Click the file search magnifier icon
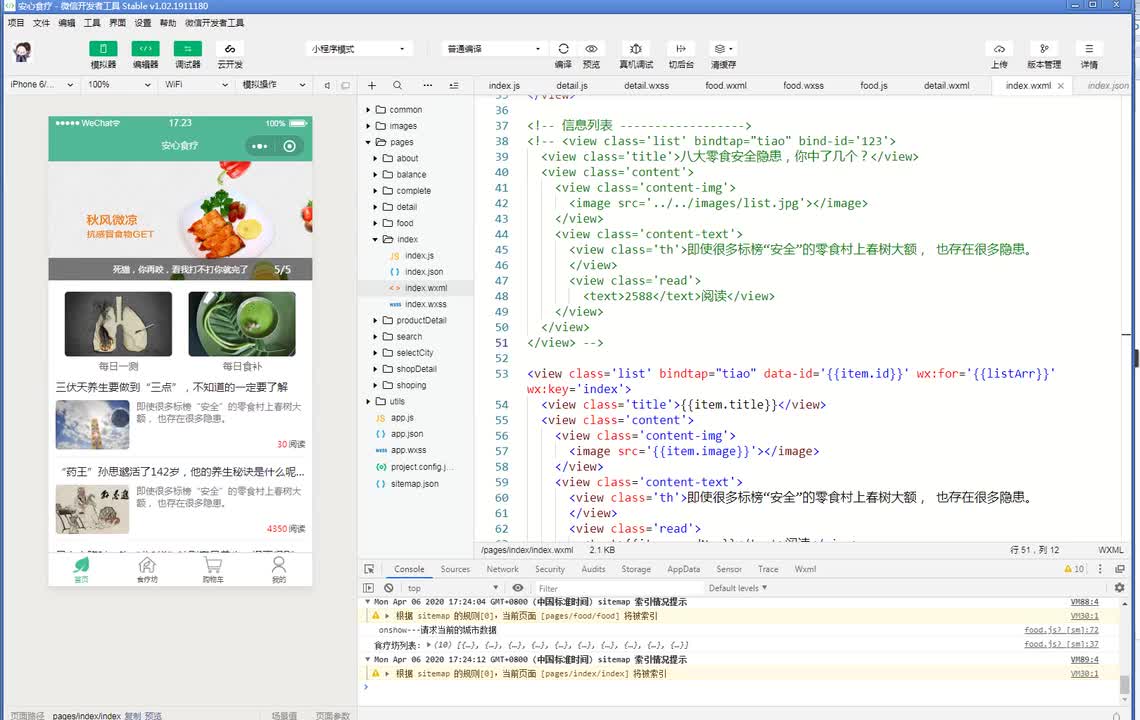The height and width of the screenshot is (720, 1140). pyautogui.click(x=397, y=85)
